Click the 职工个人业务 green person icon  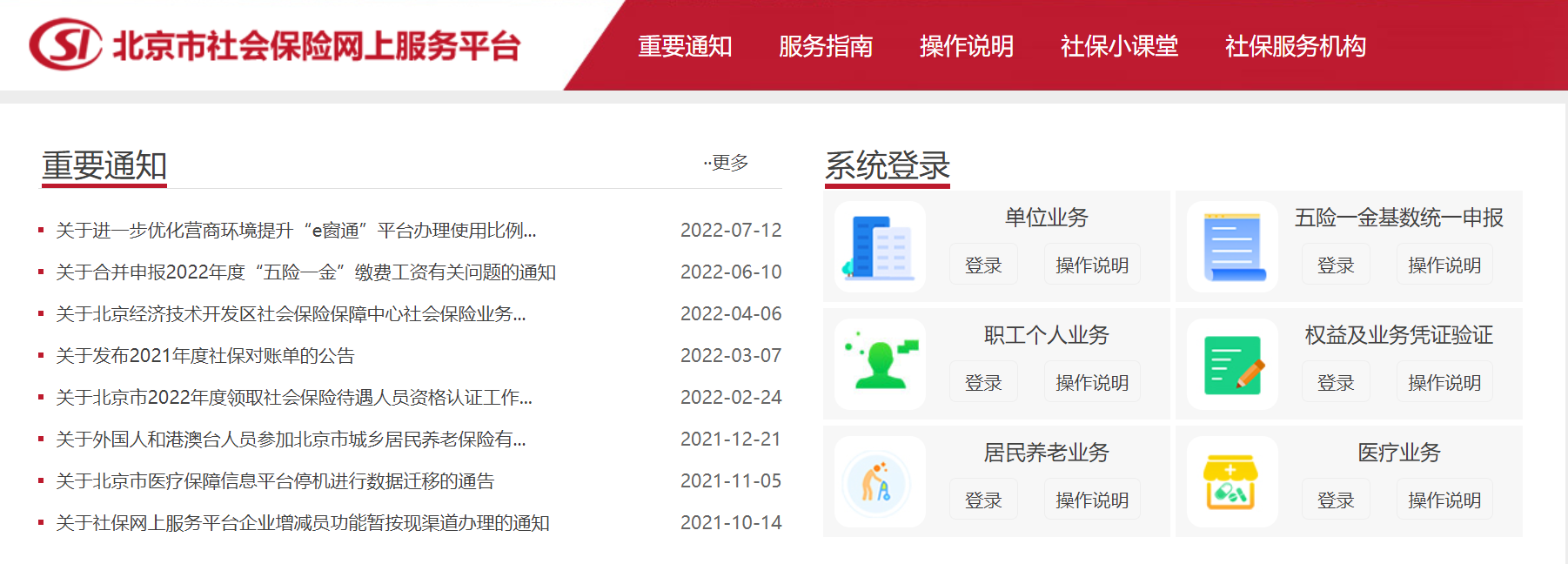880,364
